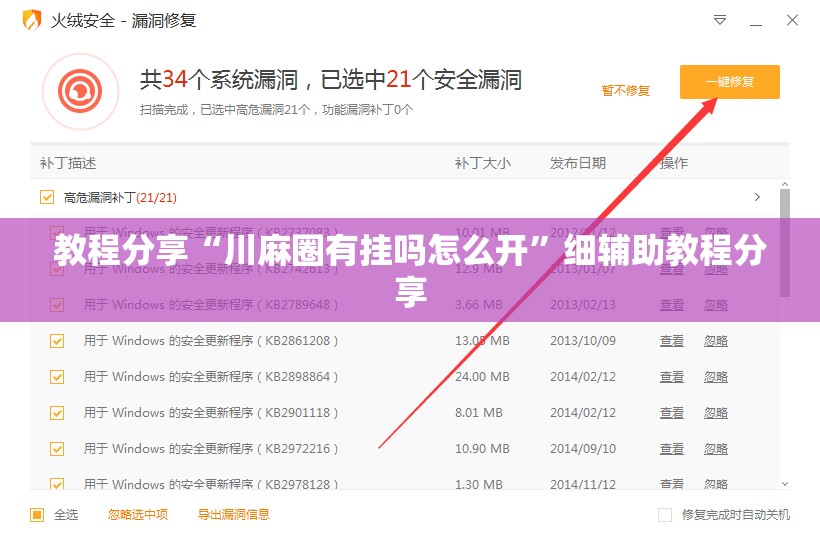The width and height of the screenshot is (820, 540).
Task: Select the KB2861208 security update row text
Action: pyautogui.click(x=211, y=341)
